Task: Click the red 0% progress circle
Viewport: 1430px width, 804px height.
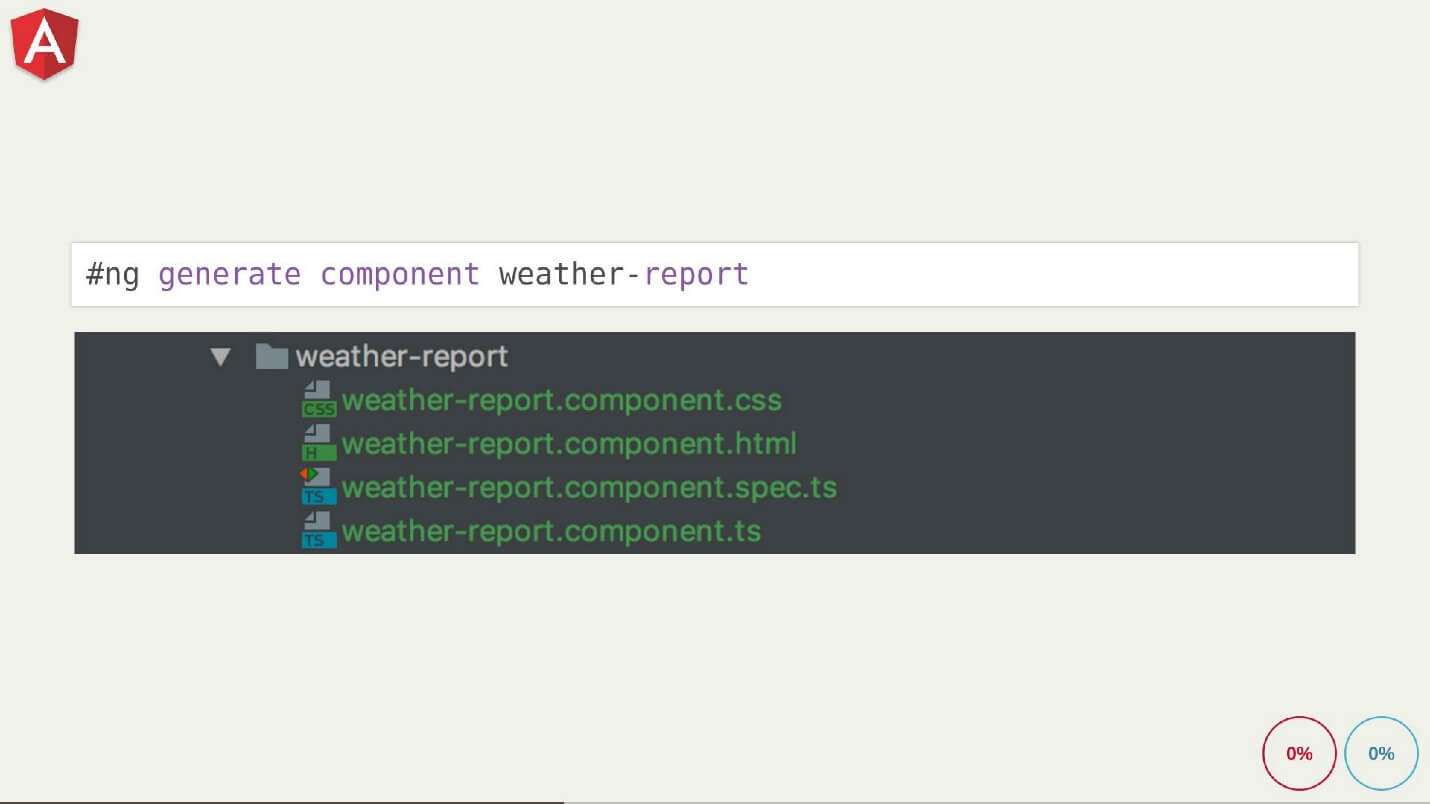Action: click(x=1299, y=753)
